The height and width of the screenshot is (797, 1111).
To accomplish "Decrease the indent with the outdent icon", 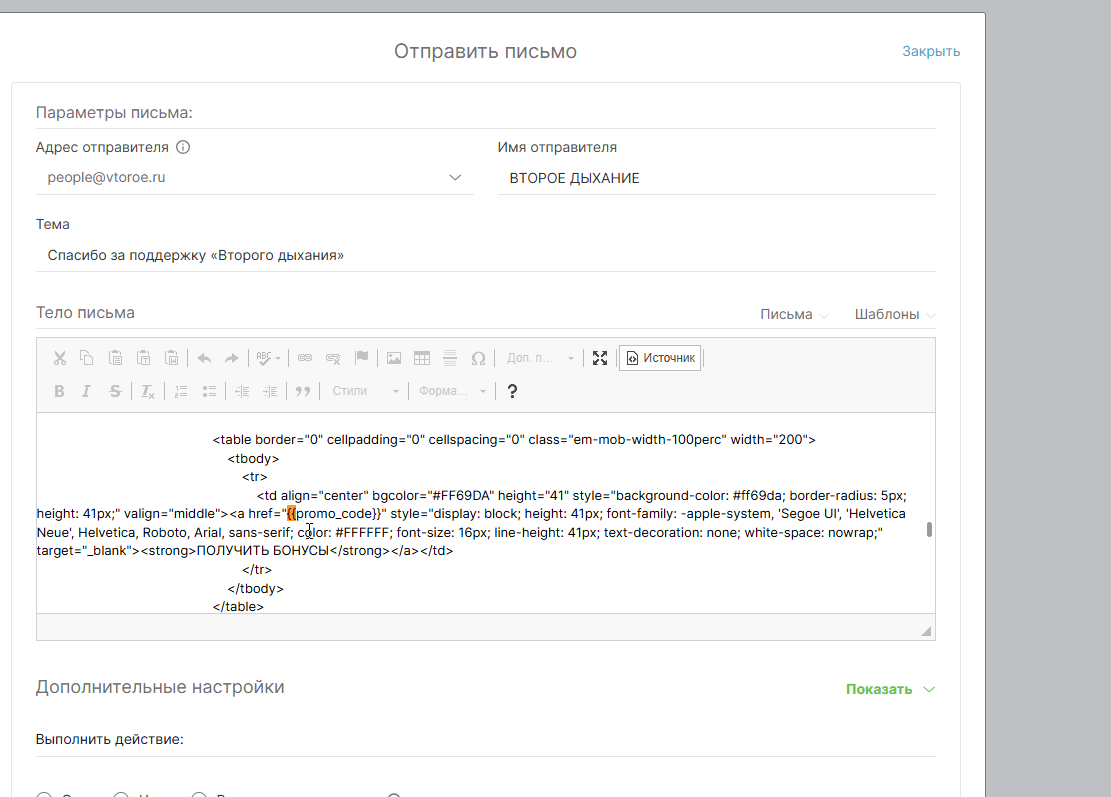I will 242,391.
